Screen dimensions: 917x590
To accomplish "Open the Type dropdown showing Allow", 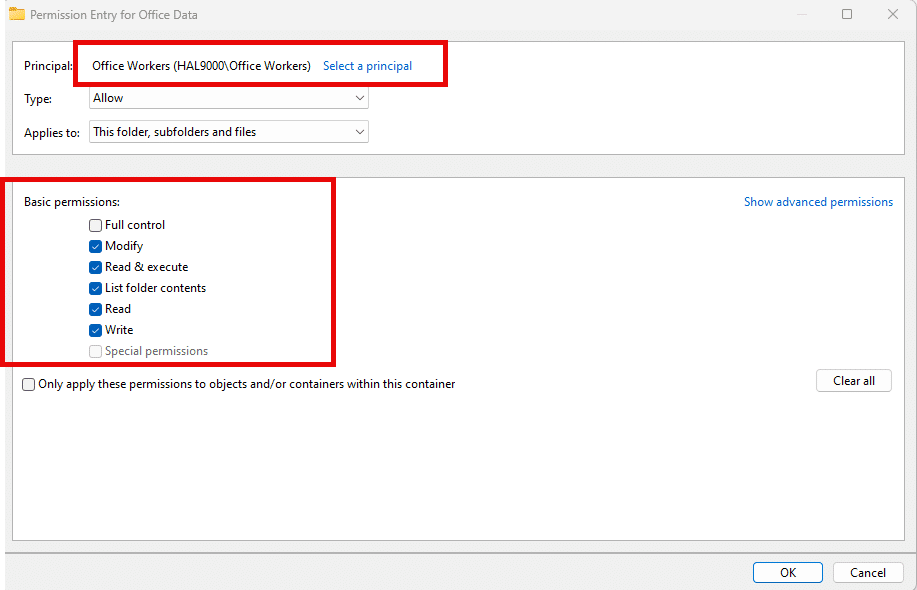I will pos(229,98).
